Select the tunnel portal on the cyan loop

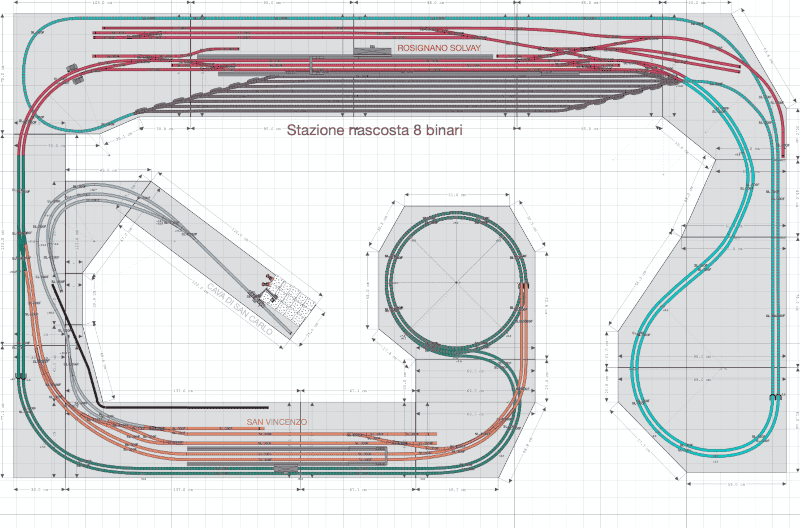[x=775, y=397]
